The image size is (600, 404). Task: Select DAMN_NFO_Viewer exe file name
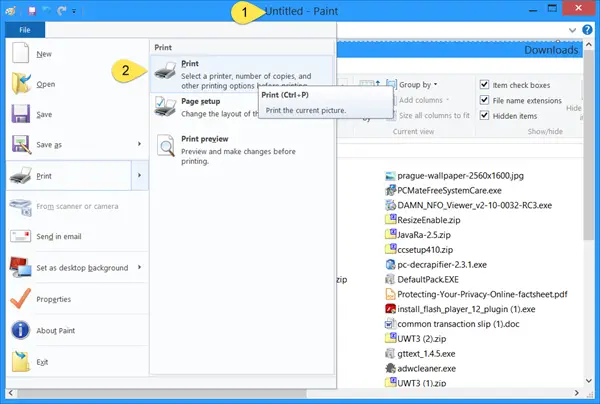[x=474, y=205]
